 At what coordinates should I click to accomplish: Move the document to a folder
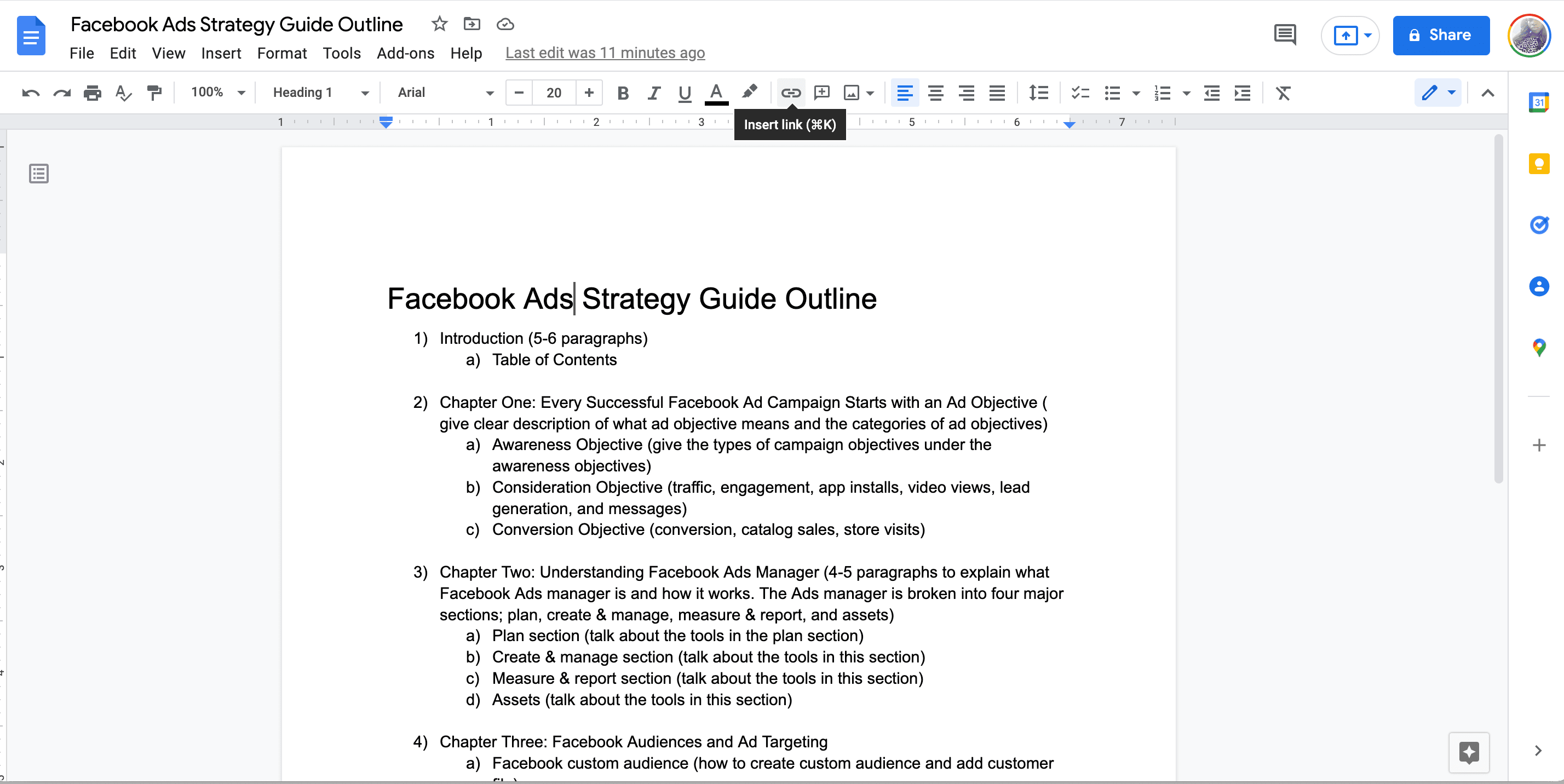click(x=472, y=24)
